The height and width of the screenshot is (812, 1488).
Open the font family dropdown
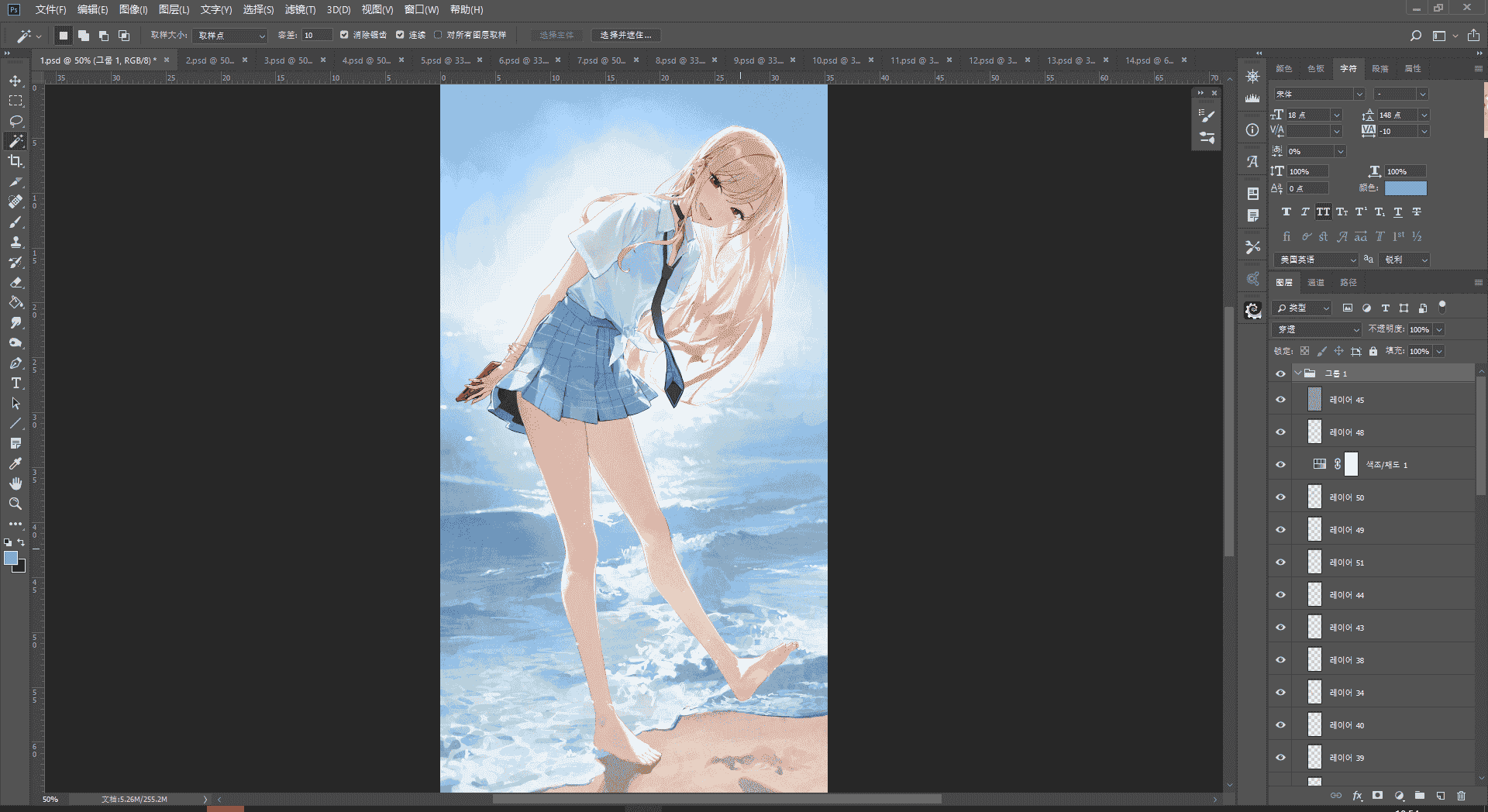(1319, 94)
